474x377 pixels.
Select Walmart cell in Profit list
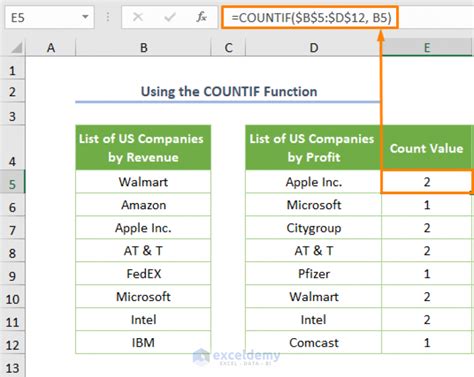(x=313, y=297)
